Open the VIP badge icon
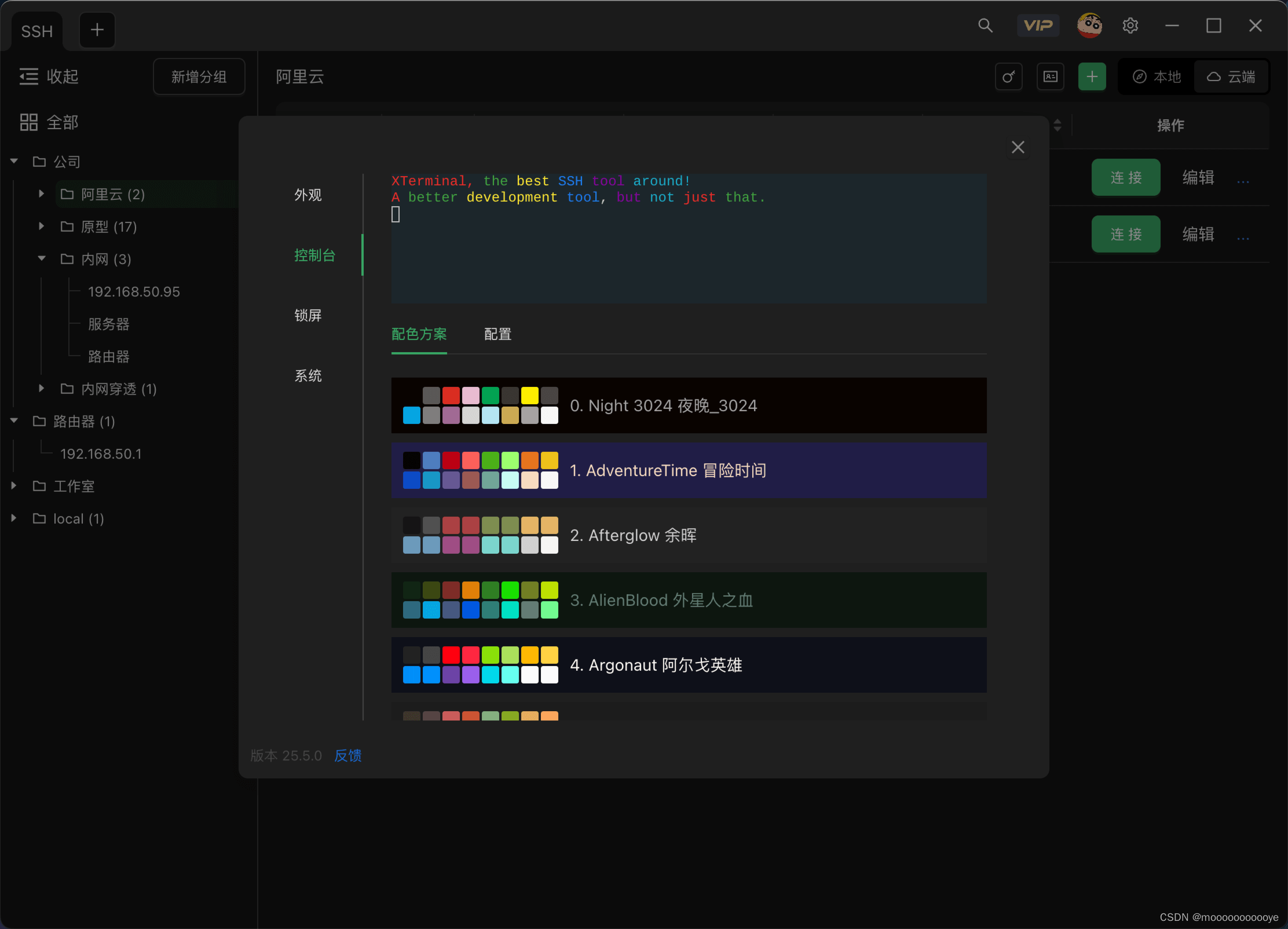Screen dimensions: 1288x929 coord(1038,25)
